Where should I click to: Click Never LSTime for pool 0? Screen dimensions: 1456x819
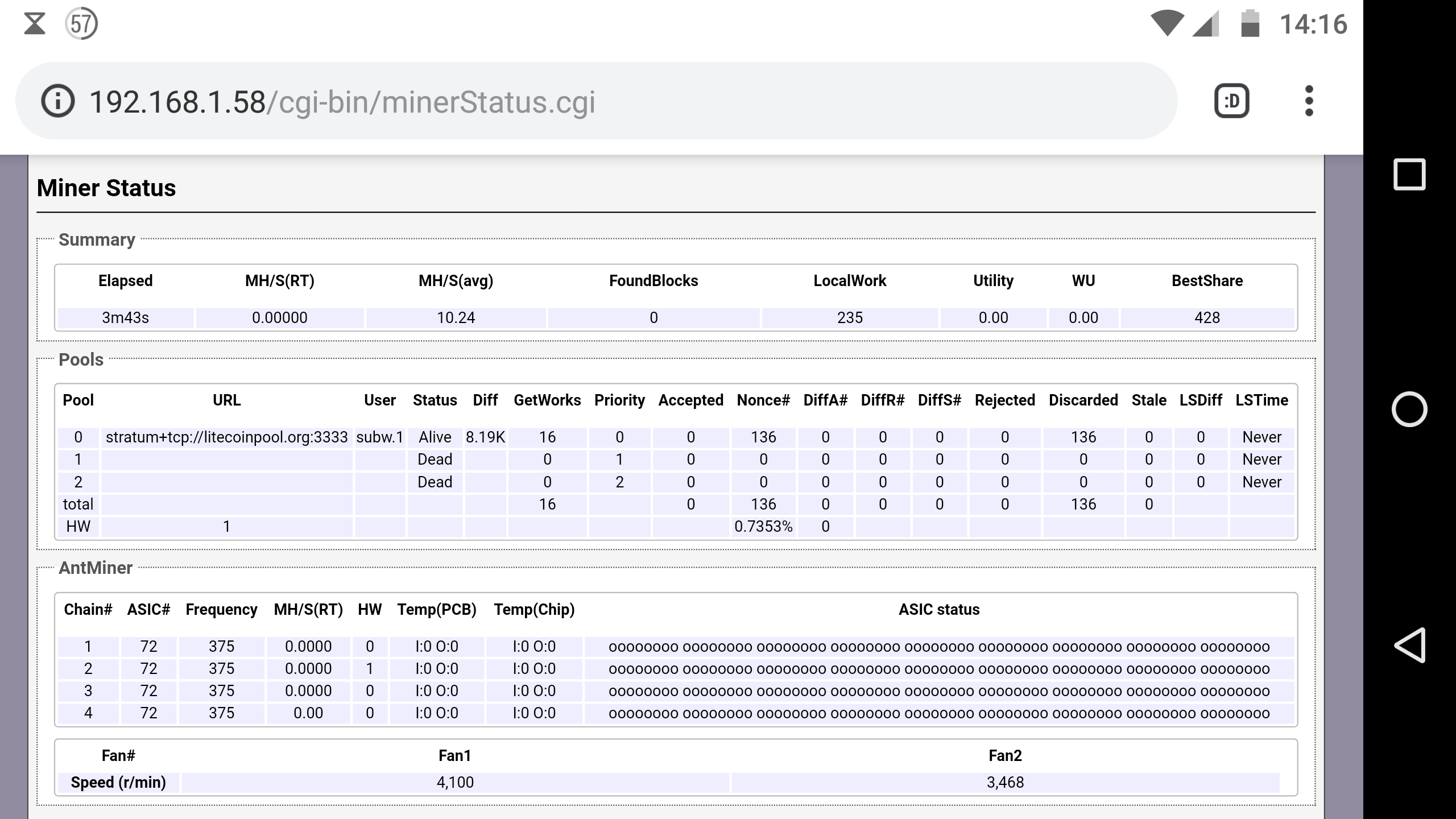tap(1261, 437)
